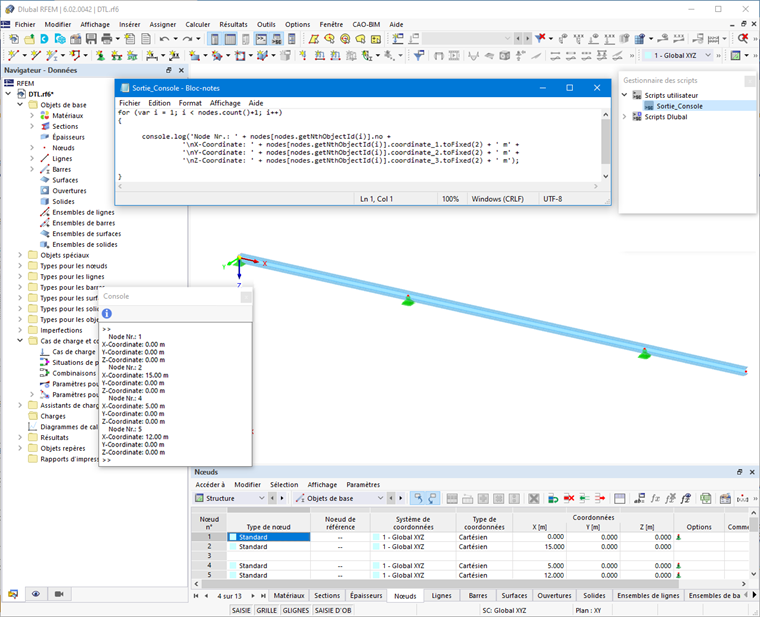Toggle the script manager toolbar button

[x=277, y=39]
